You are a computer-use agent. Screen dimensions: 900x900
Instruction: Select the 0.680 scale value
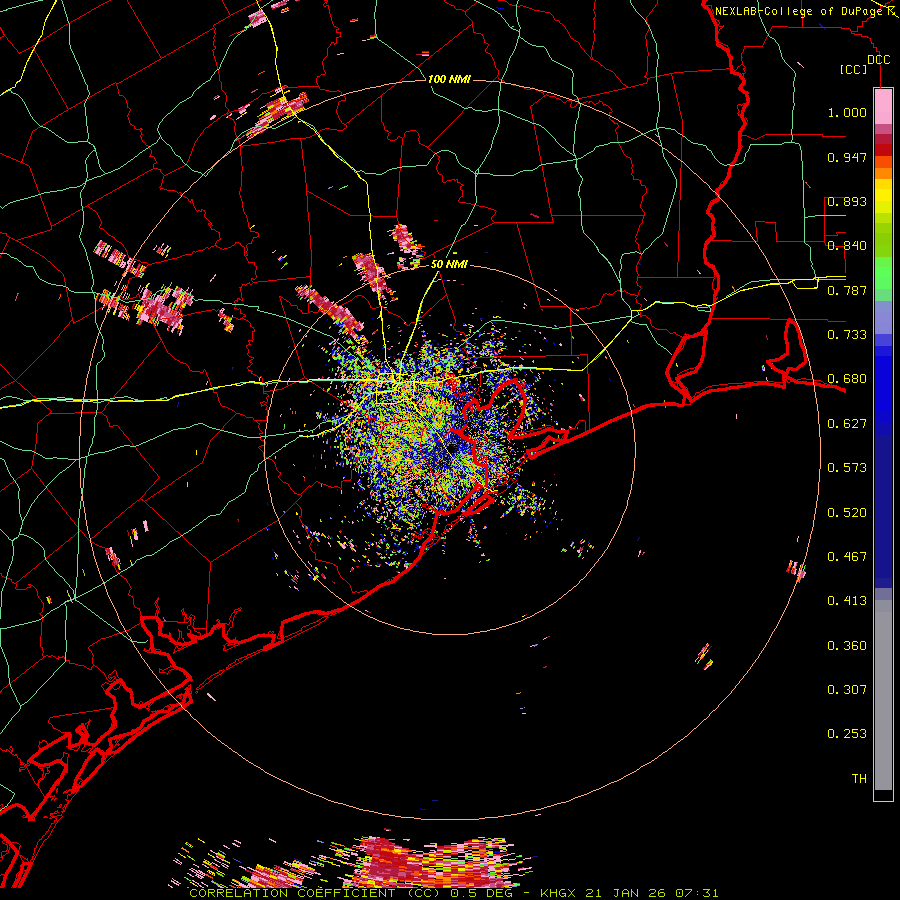pyautogui.click(x=847, y=379)
